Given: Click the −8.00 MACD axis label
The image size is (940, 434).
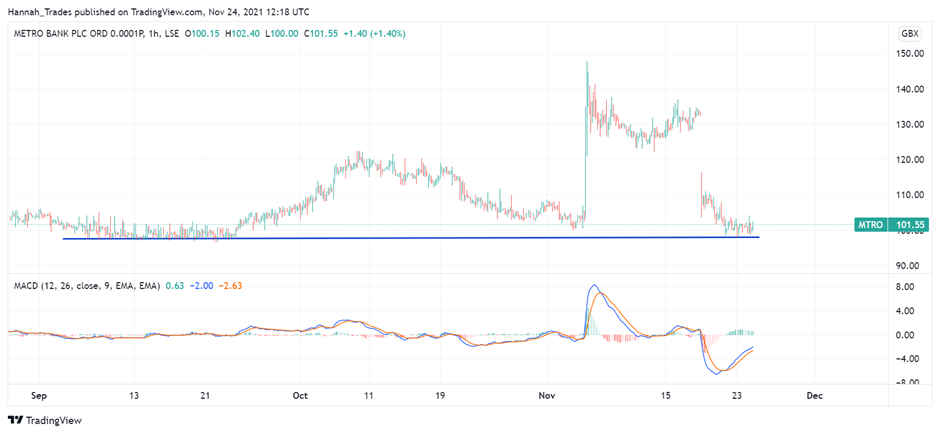Looking at the screenshot, I should (x=909, y=383).
